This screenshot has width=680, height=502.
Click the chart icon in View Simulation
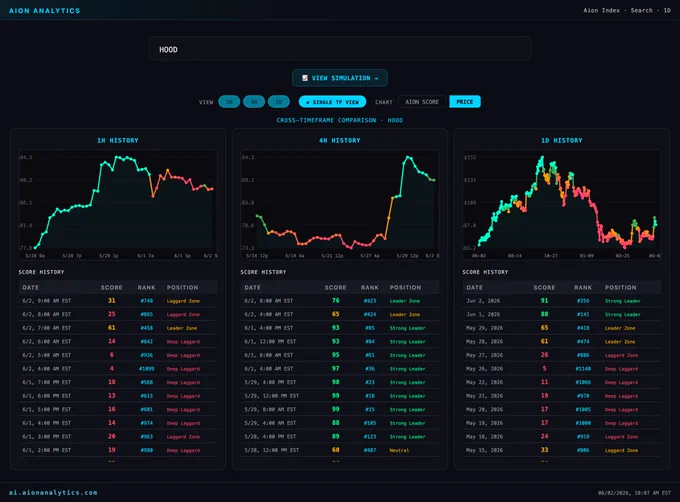[x=305, y=78]
